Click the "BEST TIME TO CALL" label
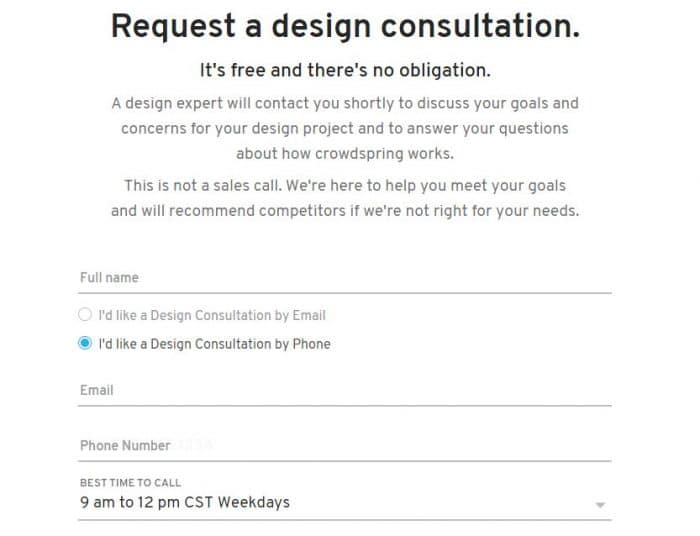Screen dimensions: 700x536 coord(130,482)
